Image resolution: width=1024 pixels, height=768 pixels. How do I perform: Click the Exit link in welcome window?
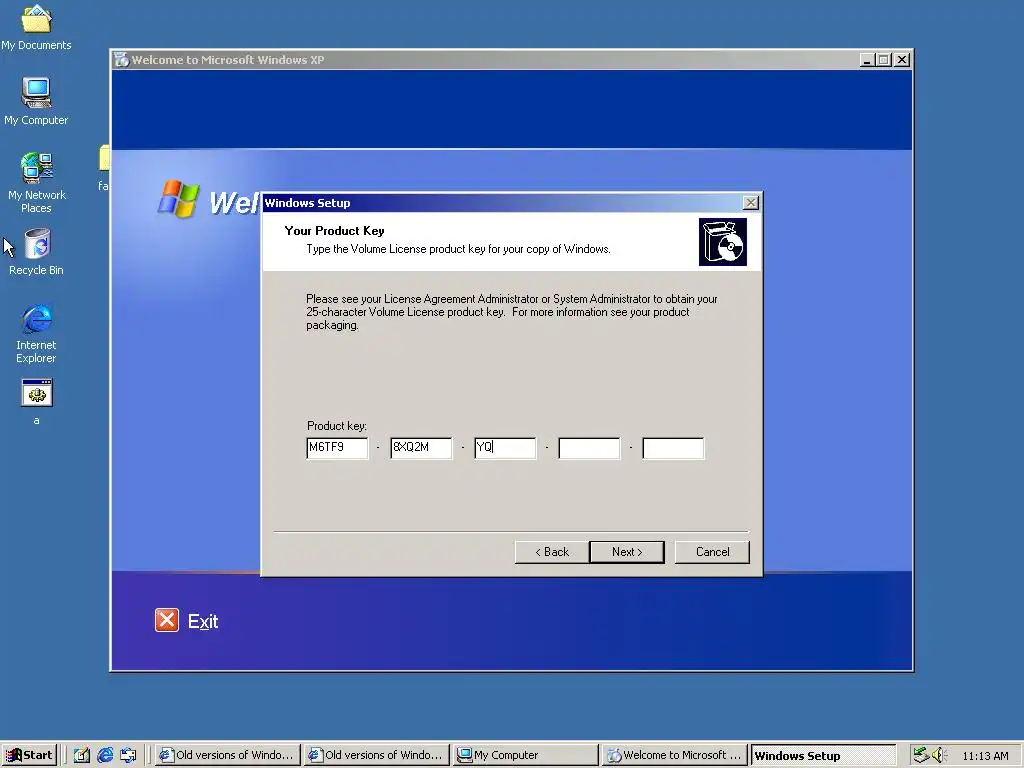tap(203, 621)
